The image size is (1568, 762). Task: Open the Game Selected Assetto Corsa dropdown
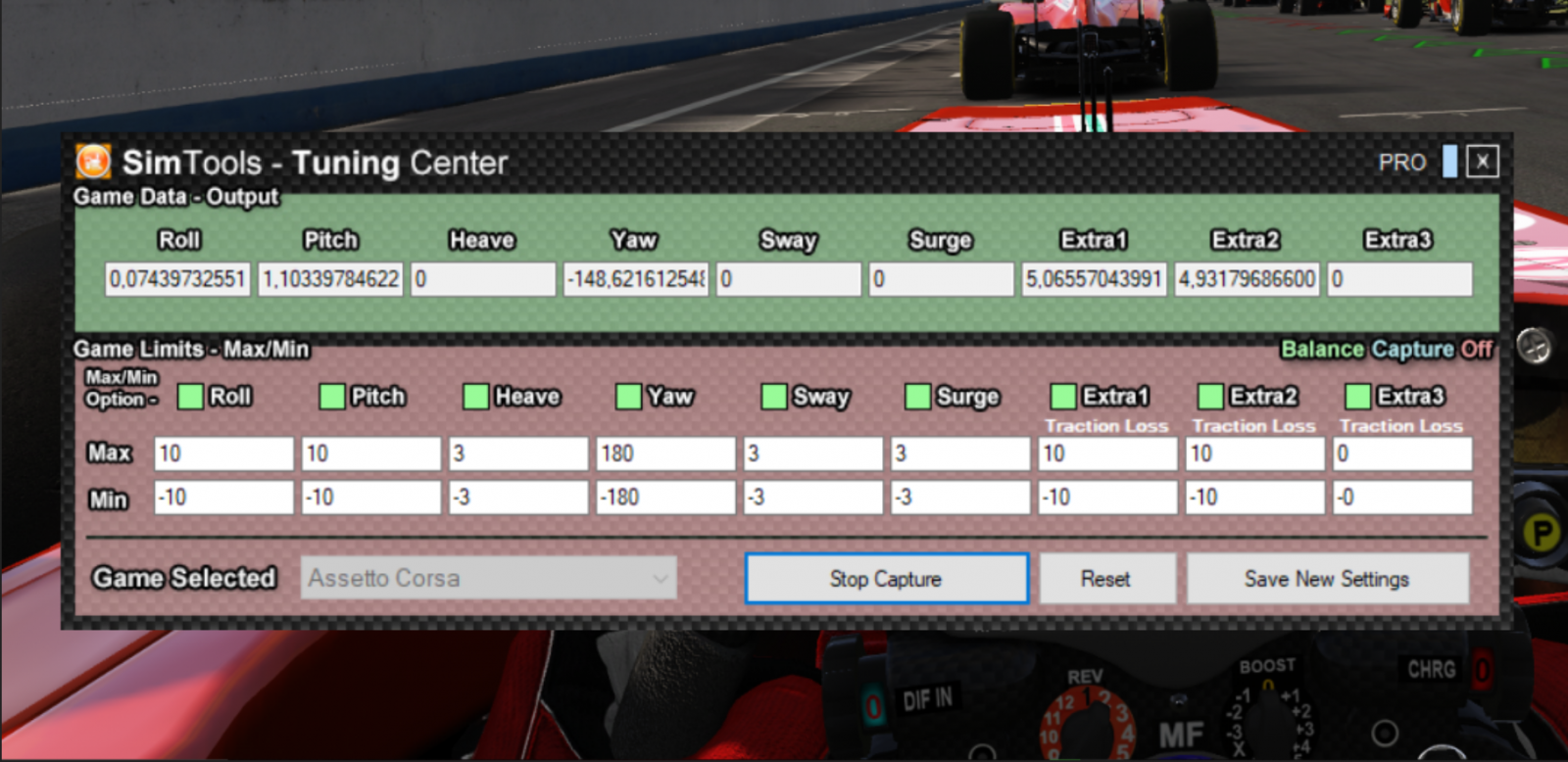(x=489, y=578)
